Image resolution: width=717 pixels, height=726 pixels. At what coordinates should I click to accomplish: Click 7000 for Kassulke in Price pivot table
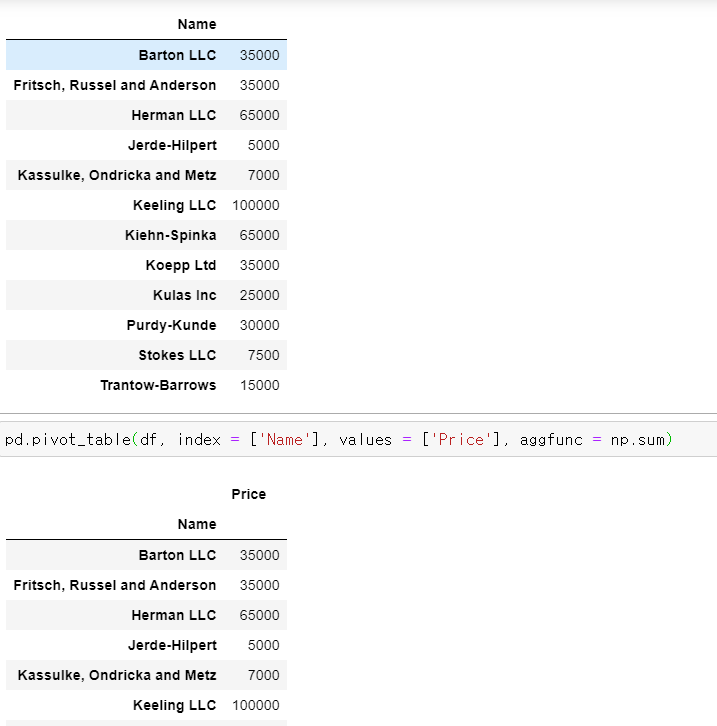pyautogui.click(x=263, y=675)
